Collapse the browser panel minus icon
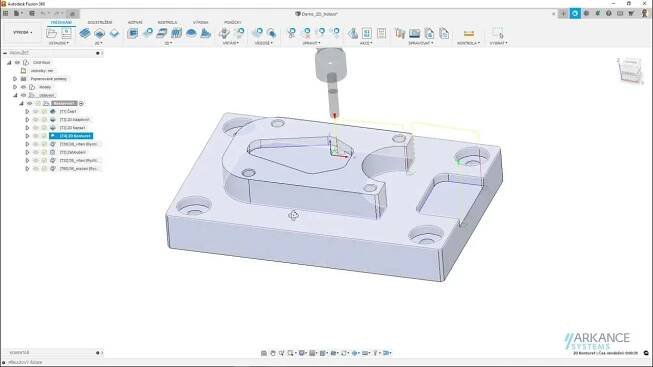 pyautogui.click(x=5, y=53)
